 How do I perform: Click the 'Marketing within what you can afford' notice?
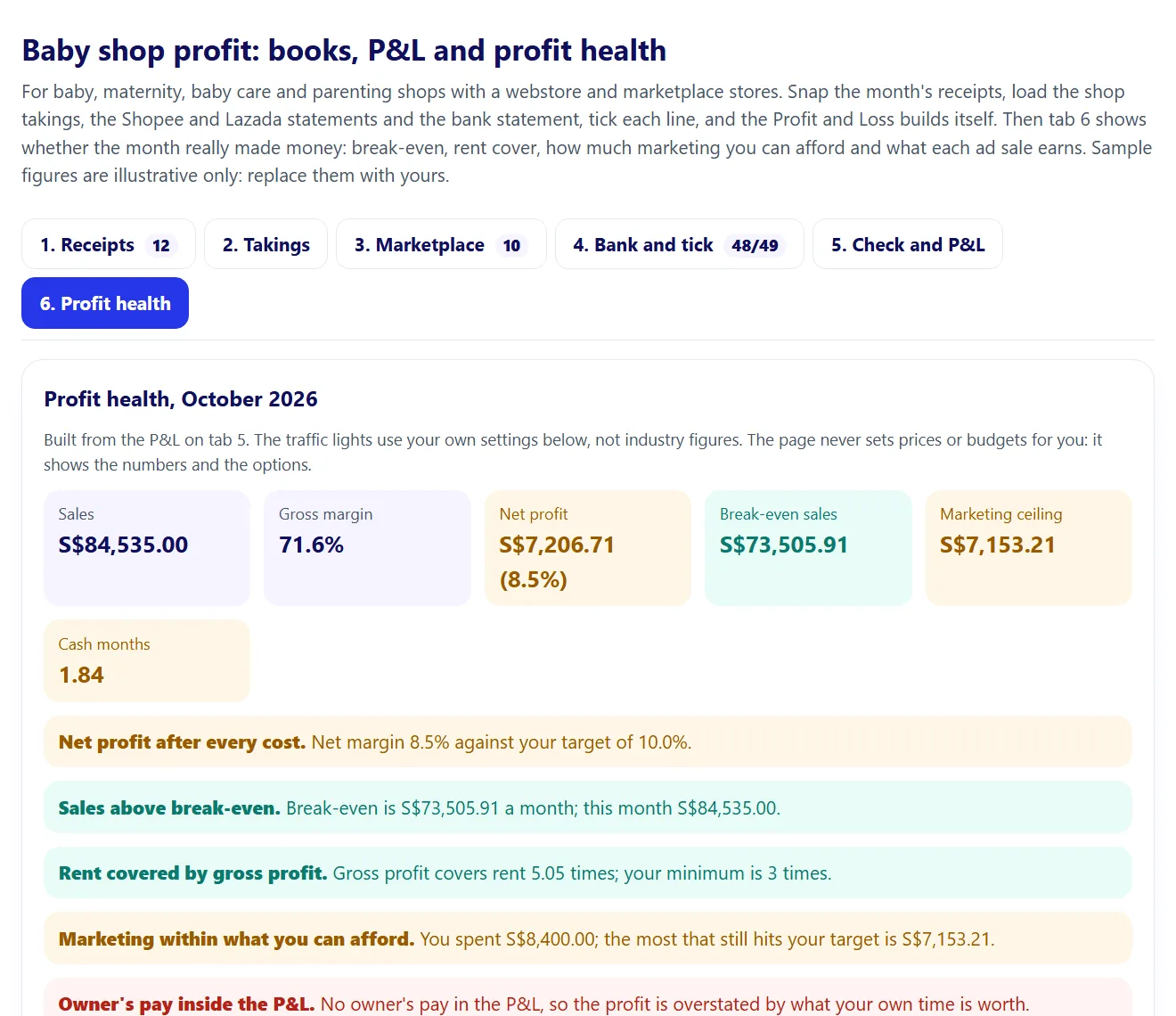588,938
